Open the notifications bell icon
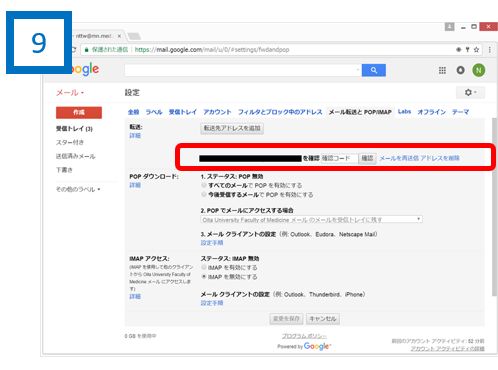498x370 pixels. point(460,70)
